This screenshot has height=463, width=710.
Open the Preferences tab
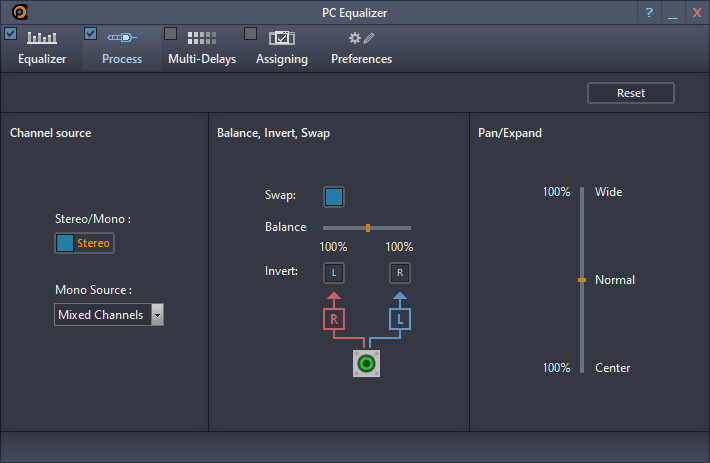tap(361, 48)
